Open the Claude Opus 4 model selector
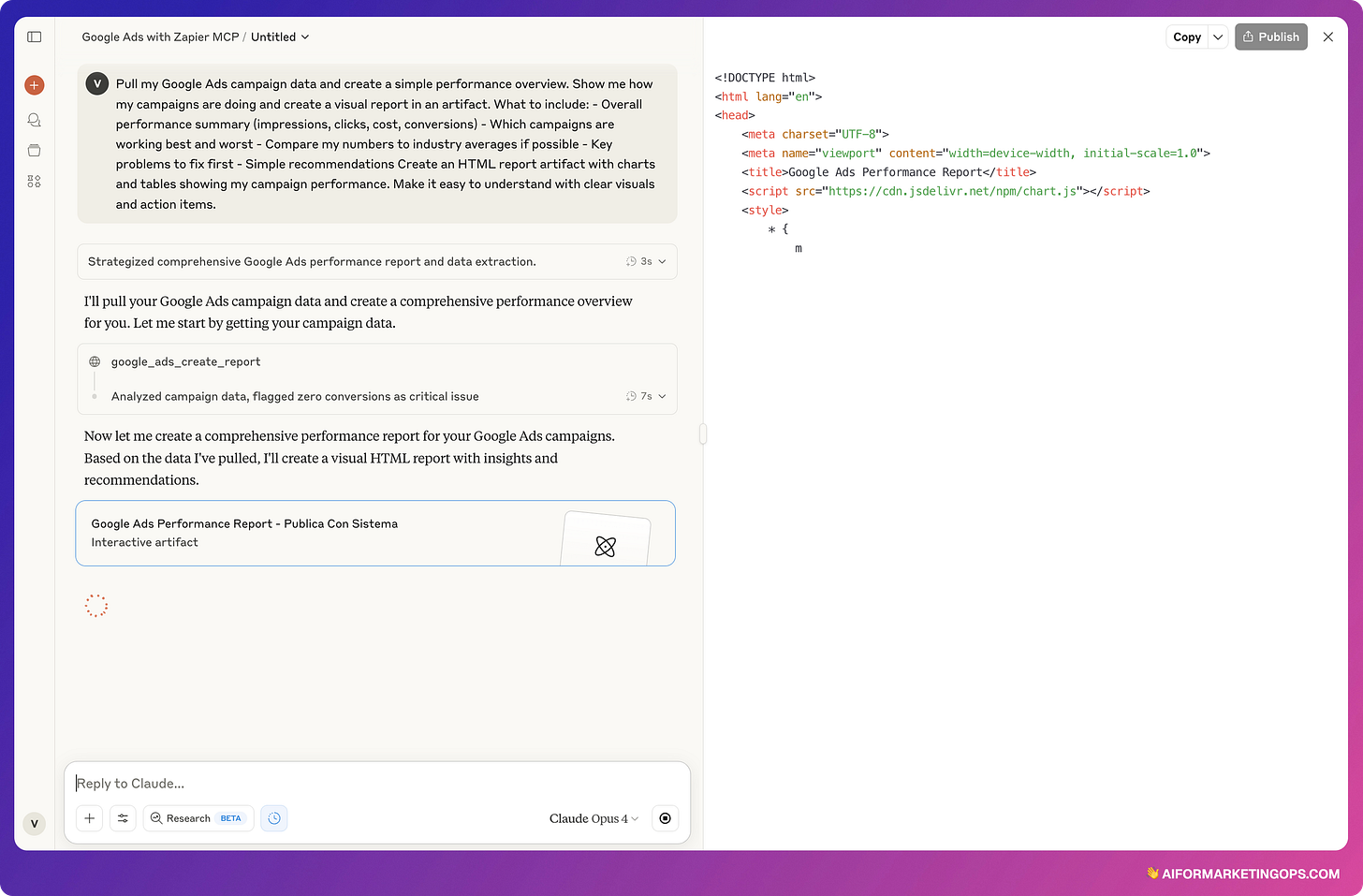The height and width of the screenshot is (896, 1363). click(594, 818)
